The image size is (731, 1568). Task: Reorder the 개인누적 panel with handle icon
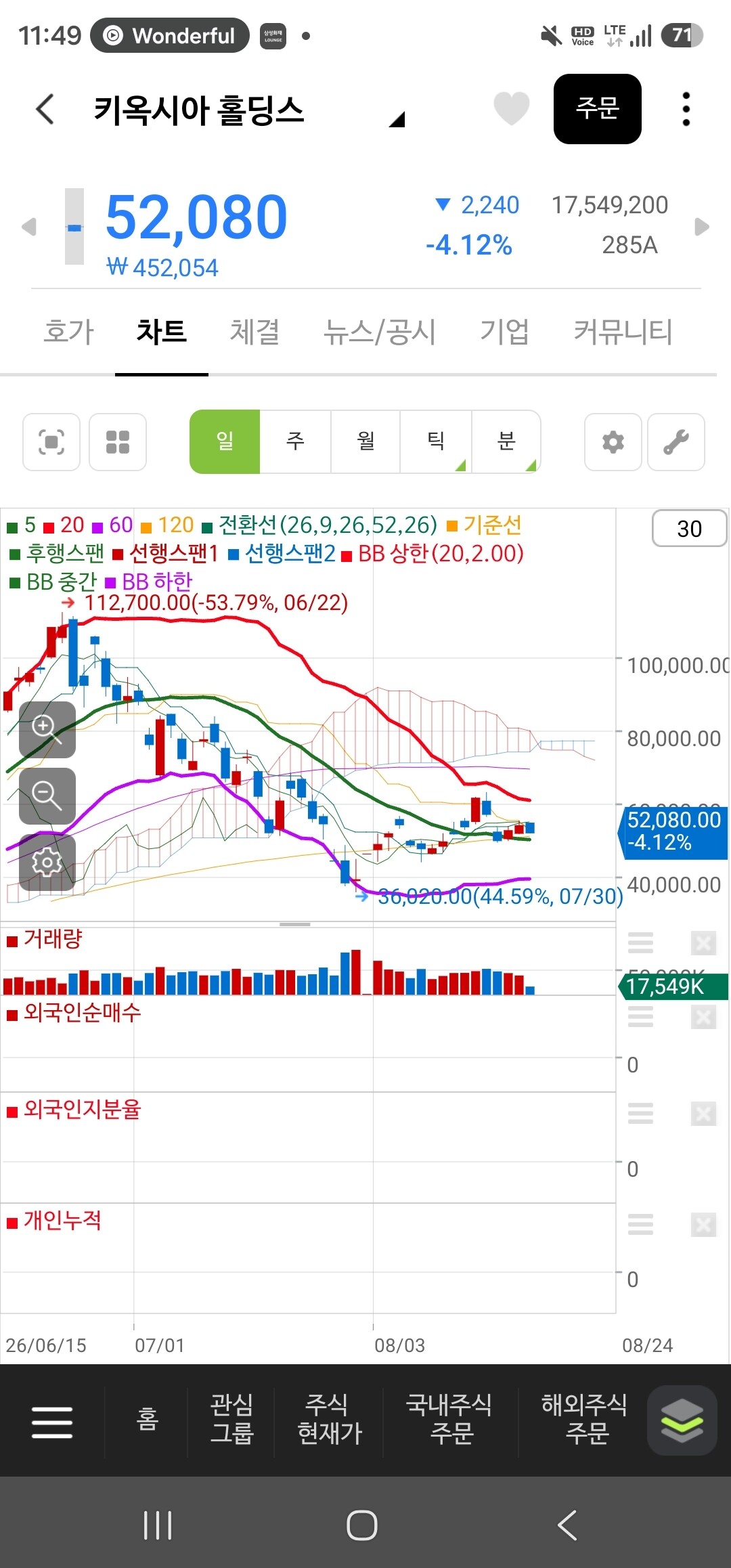(640, 1224)
